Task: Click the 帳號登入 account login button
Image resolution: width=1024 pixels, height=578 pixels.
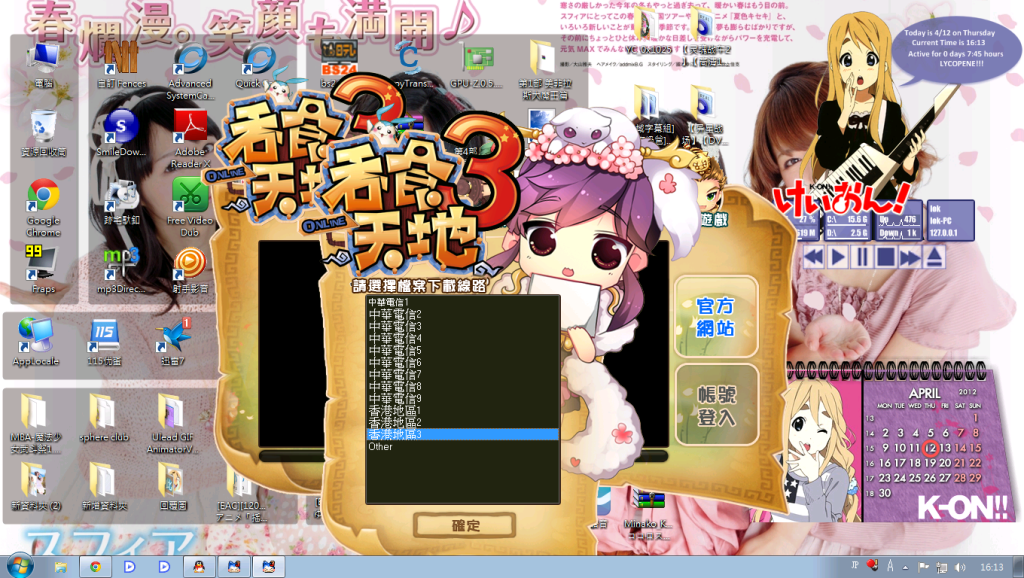Action: (x=716, y=405)
